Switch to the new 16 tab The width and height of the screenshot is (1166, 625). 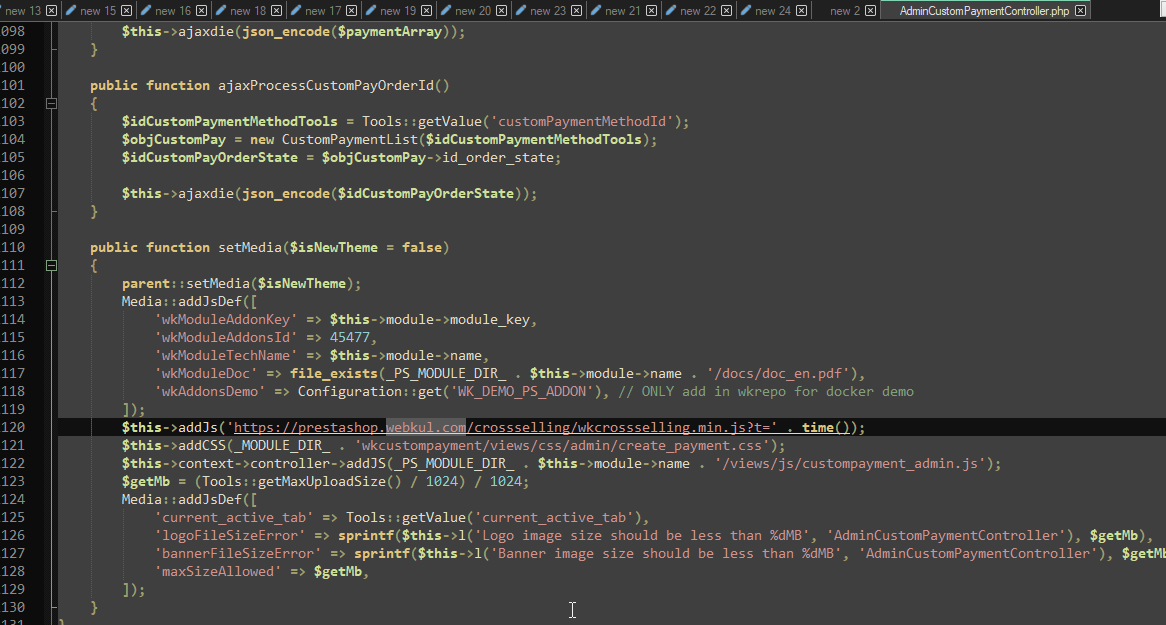[x=173, y=10]
